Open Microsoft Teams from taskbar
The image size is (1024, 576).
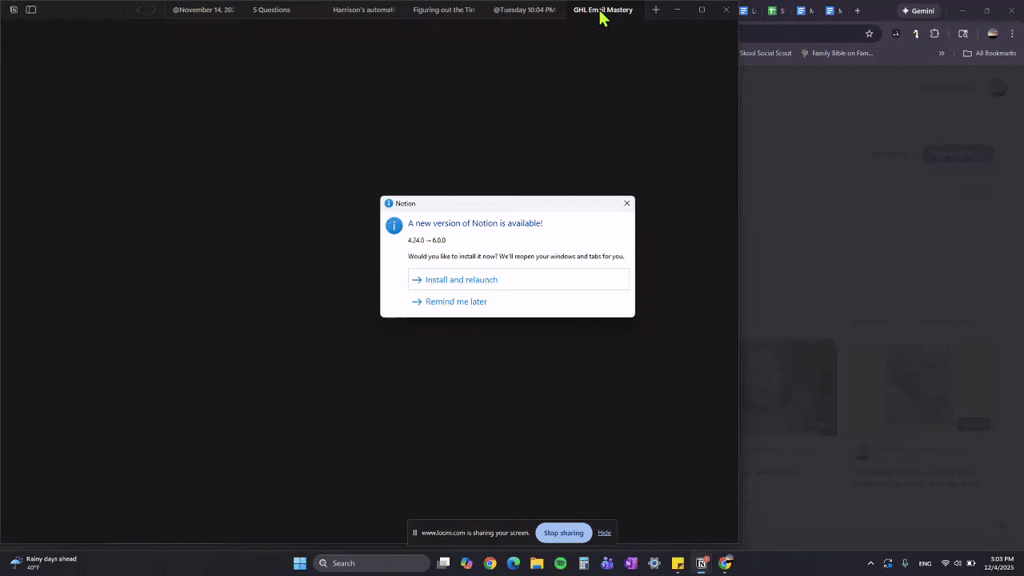(607, 563)
